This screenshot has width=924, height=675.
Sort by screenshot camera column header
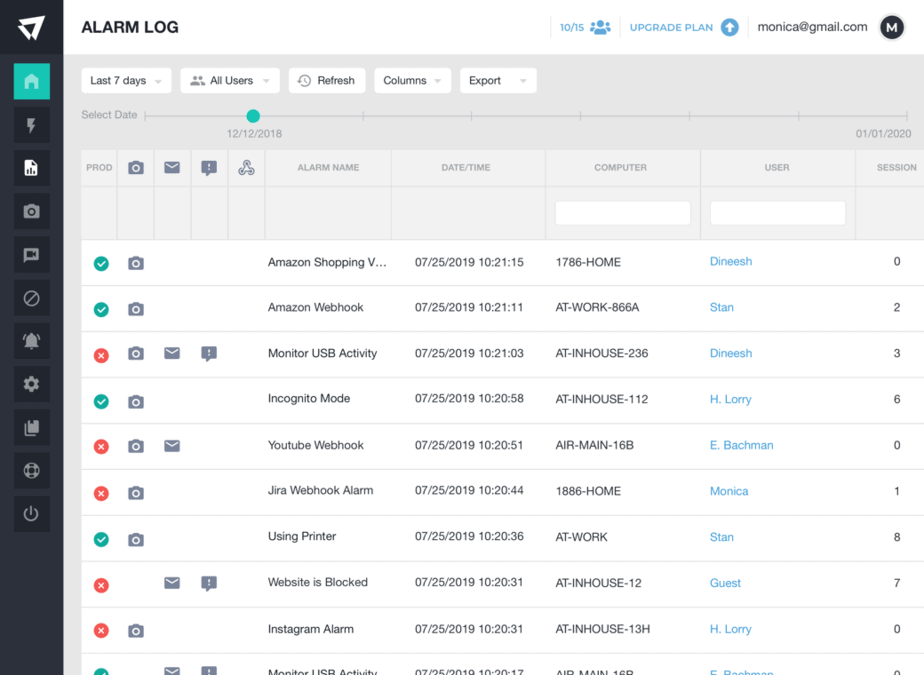point(136,168)
